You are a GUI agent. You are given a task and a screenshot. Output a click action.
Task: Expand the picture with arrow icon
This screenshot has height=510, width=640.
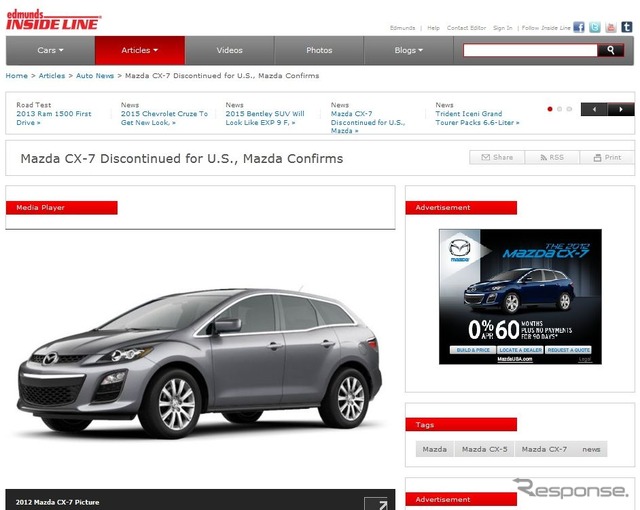pyautogui.click(x=376, y=503)
